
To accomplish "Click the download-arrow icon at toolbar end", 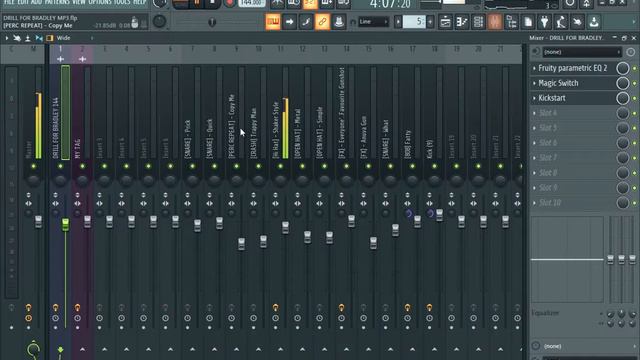I will [x=594, y=22].
